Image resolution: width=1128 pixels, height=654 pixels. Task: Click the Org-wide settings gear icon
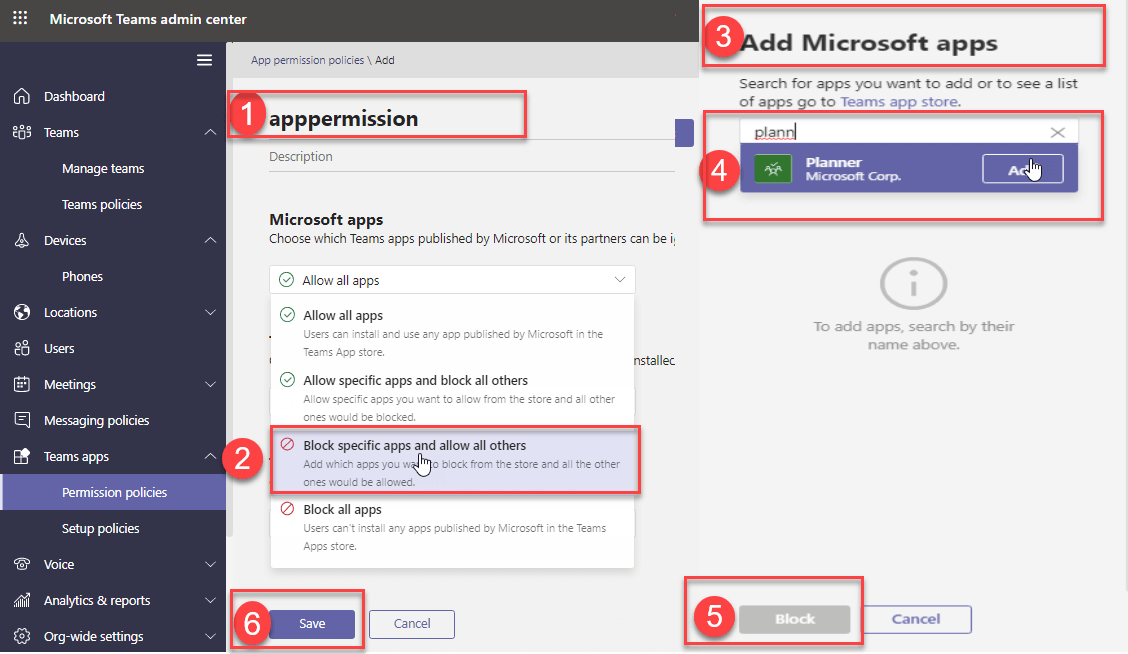point(22,637)
